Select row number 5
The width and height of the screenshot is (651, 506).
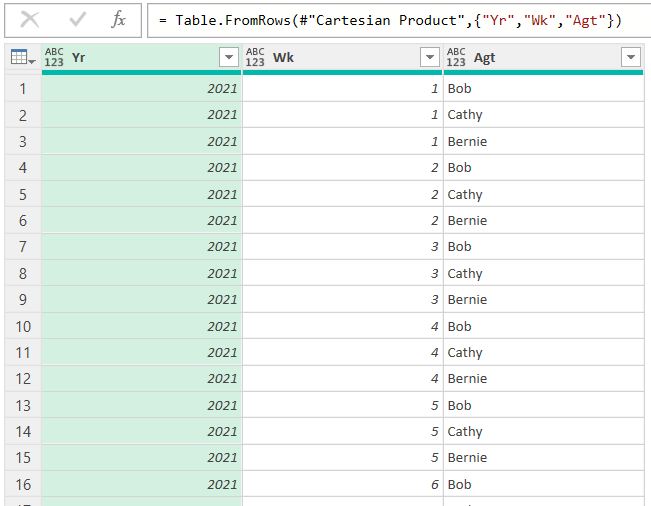pos(23,194)
